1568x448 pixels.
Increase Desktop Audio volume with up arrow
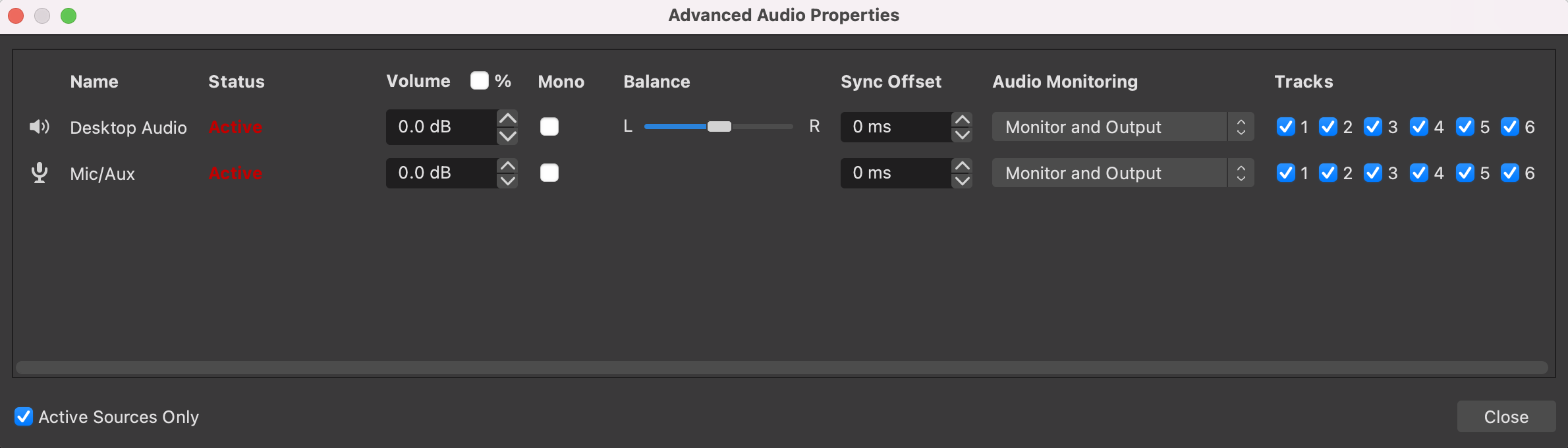[507, 119]
